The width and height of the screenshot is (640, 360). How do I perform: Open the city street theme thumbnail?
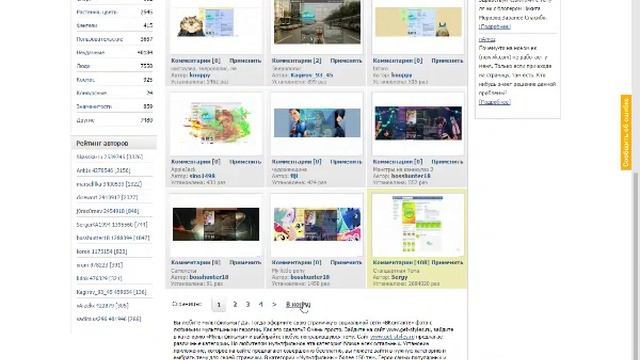pyautogui.click(x=317, y=21)
